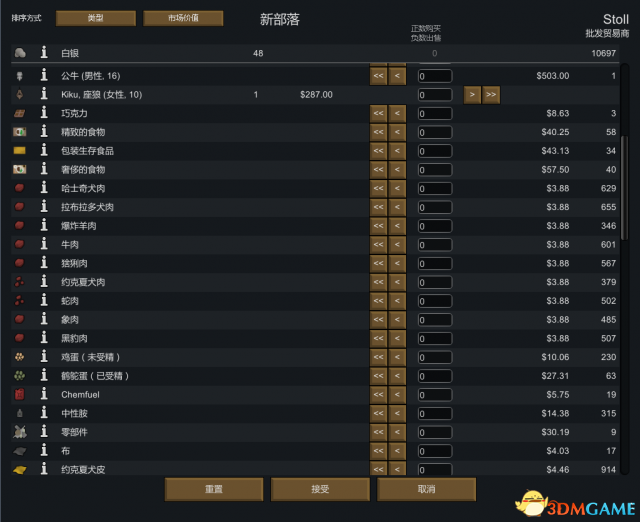
Task: Click 接受 accept trade button
Action: 320,489
